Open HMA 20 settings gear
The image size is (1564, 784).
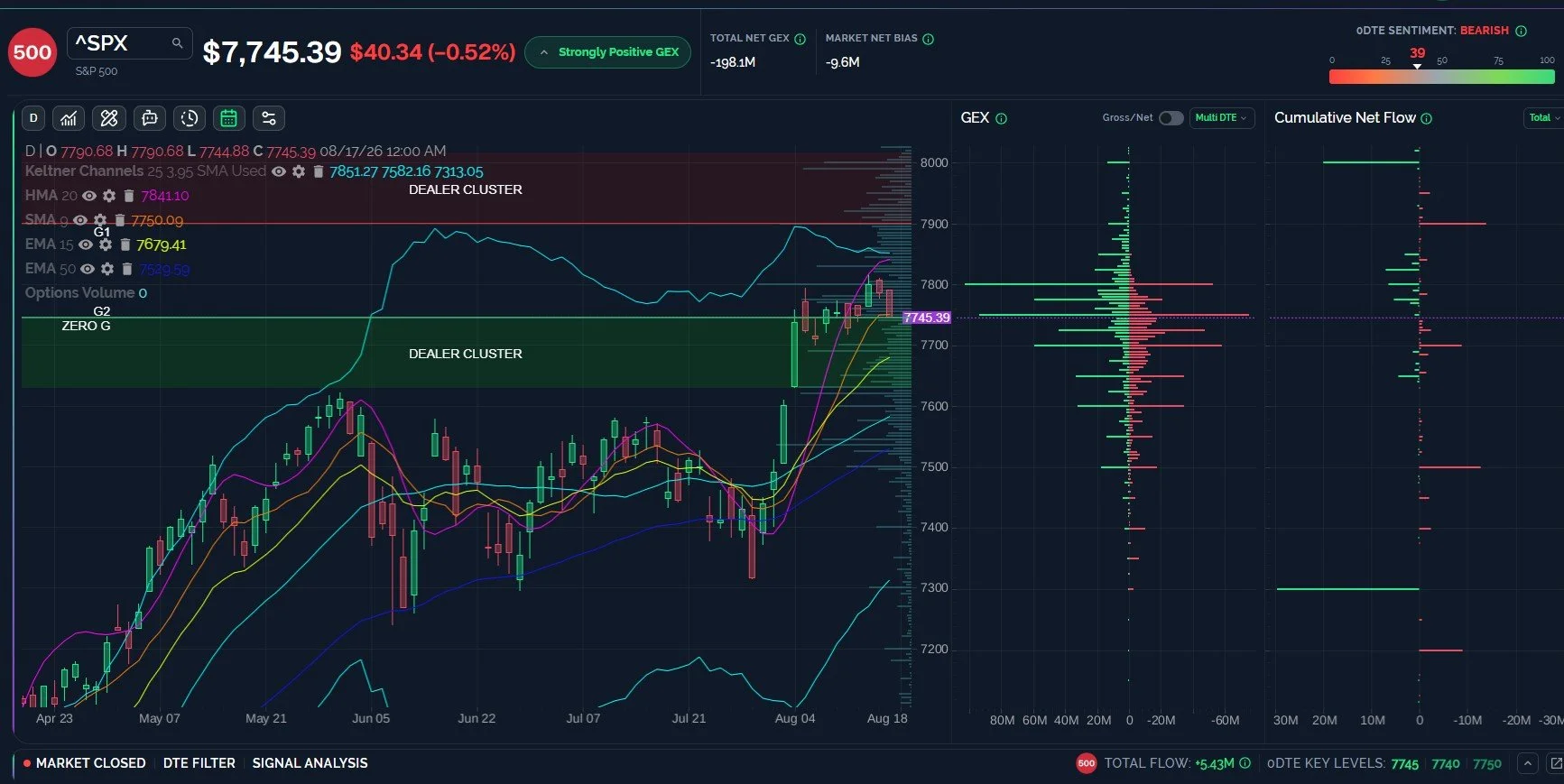pyautogui.click(x=109, y=196)
